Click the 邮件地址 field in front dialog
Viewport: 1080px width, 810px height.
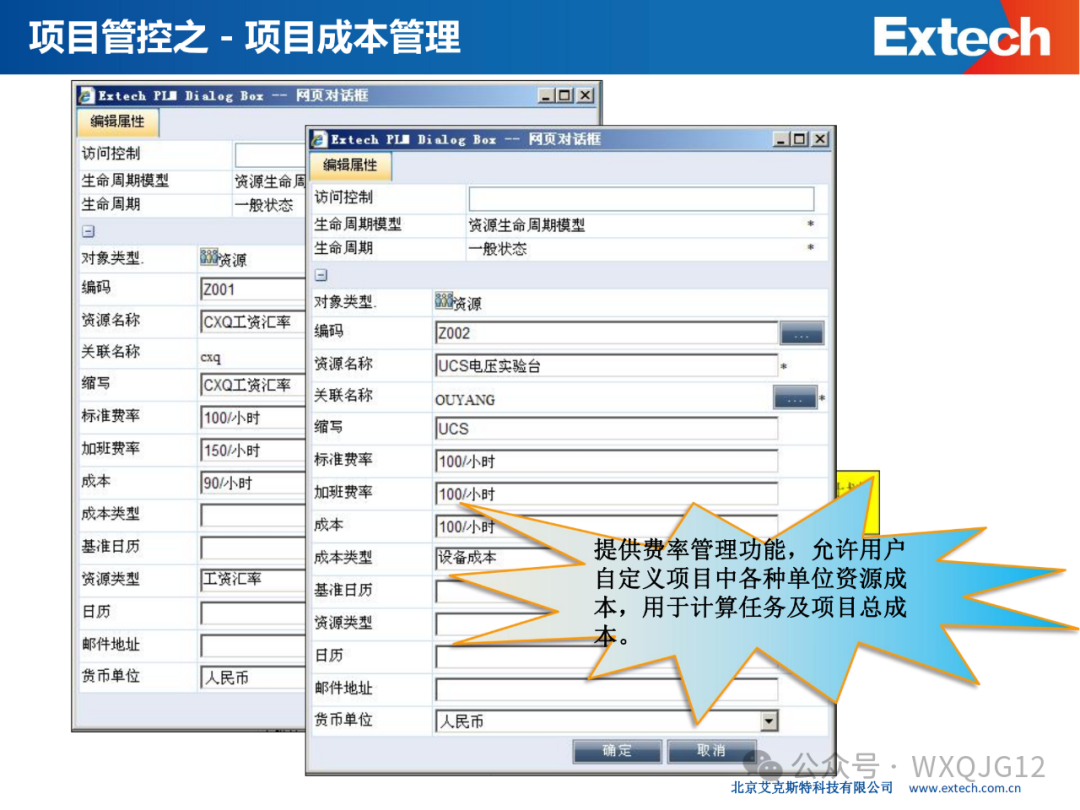click(606, 689)
